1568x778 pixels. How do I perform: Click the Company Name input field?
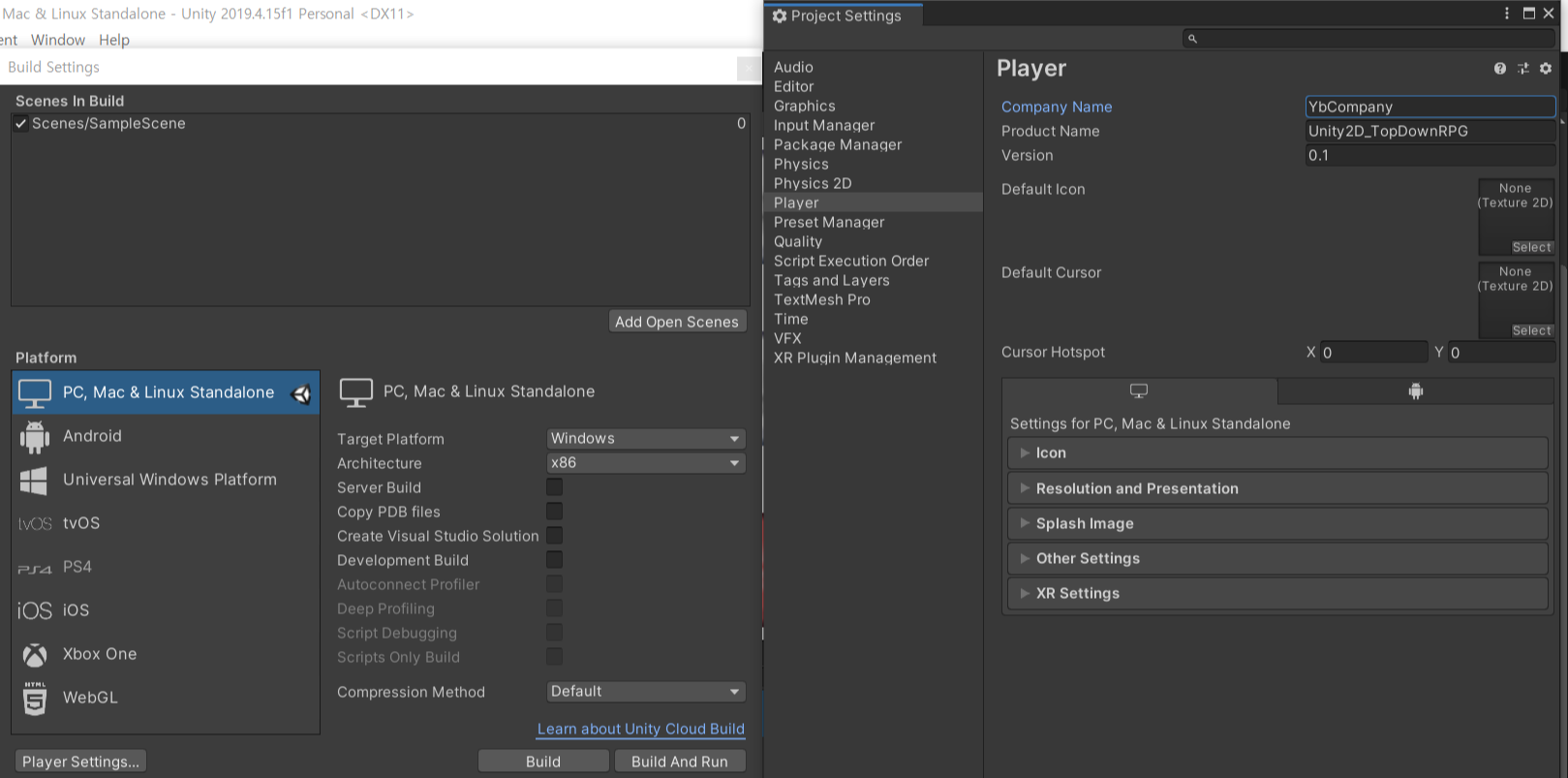coord(1430,107)
